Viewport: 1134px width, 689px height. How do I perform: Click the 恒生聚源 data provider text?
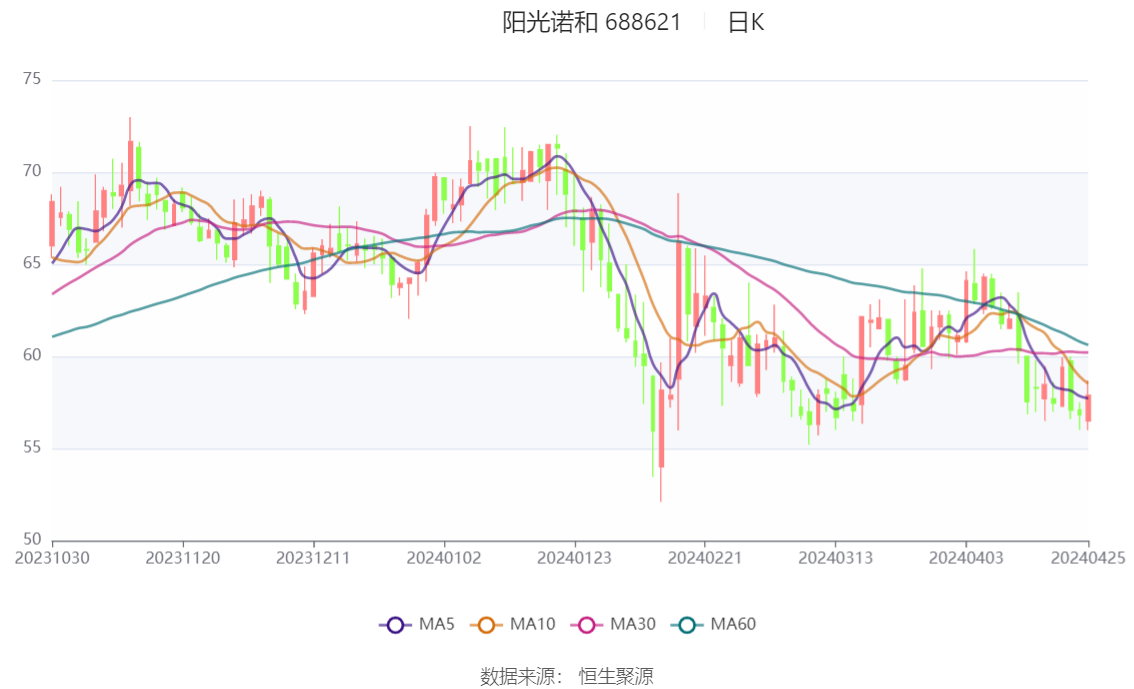point(616,677)
